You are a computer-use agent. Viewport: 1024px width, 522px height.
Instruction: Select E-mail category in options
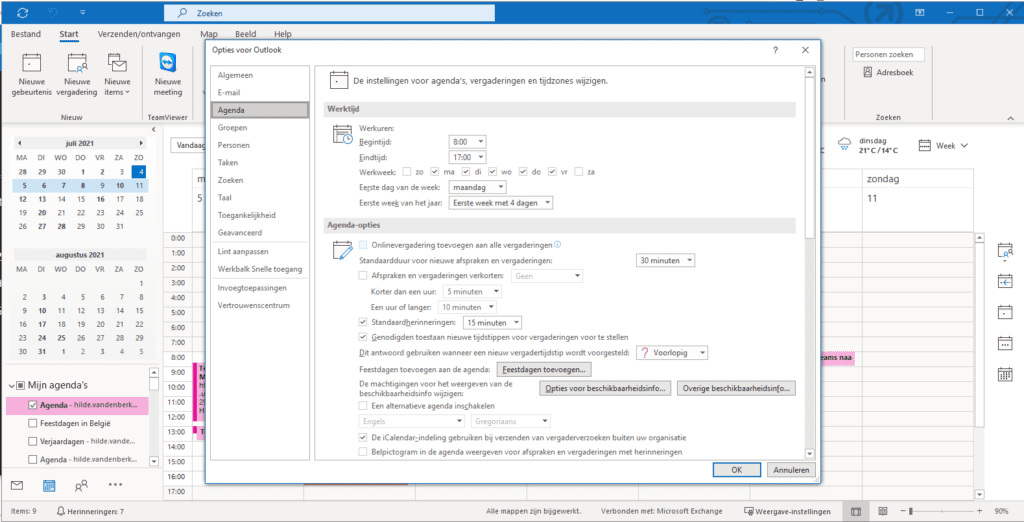(x=261, y=93)
